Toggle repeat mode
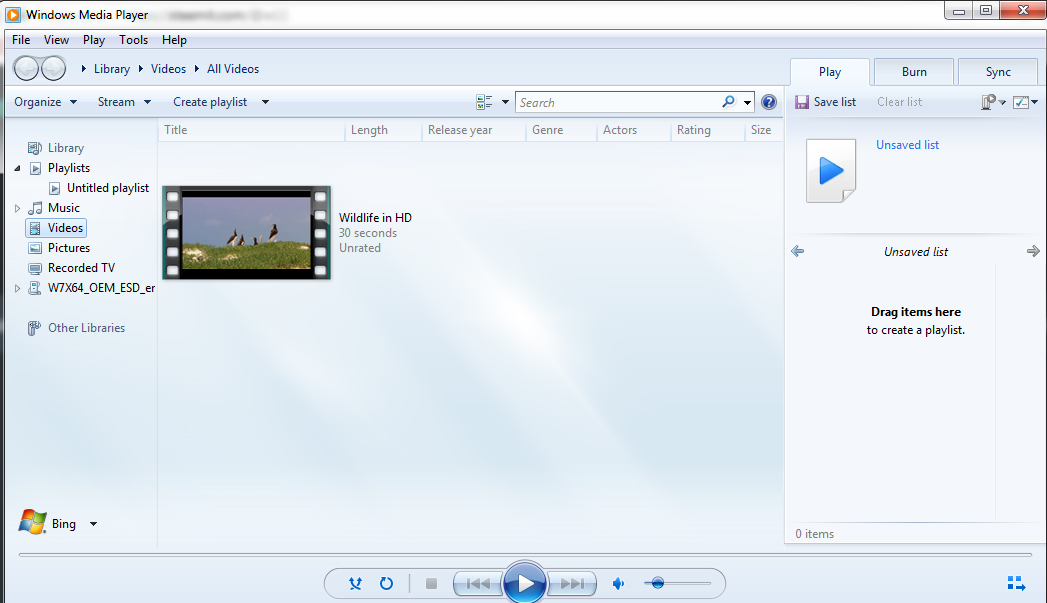This screenshot has width=1047, height=603. 387,584
